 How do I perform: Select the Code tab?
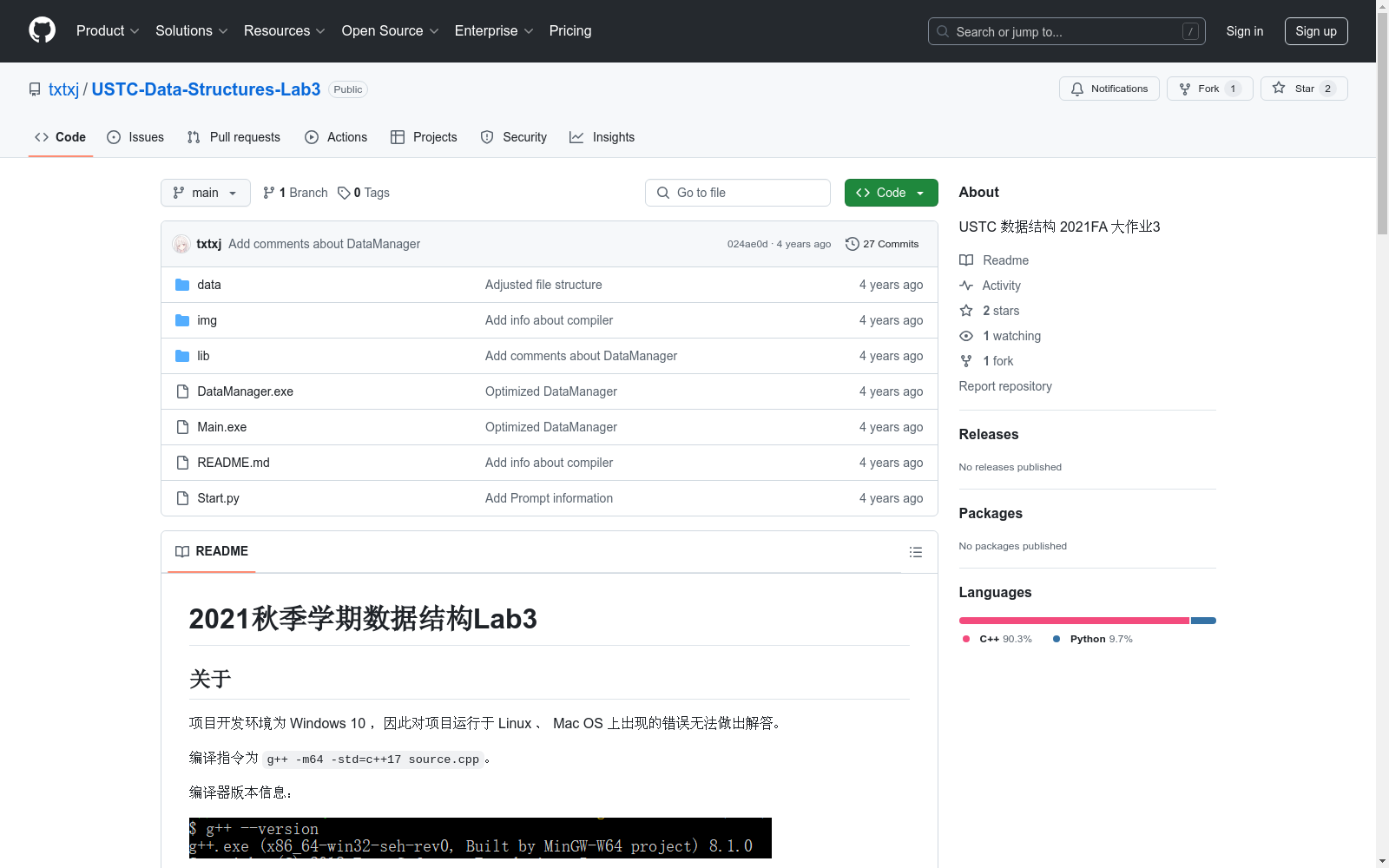[x=61, y=137]
